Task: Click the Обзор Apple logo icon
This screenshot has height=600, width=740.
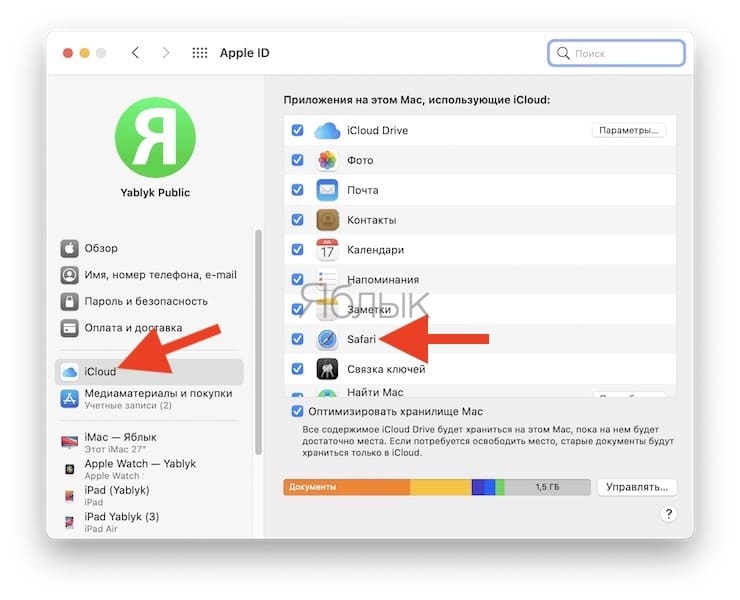Action: point(69,248)
